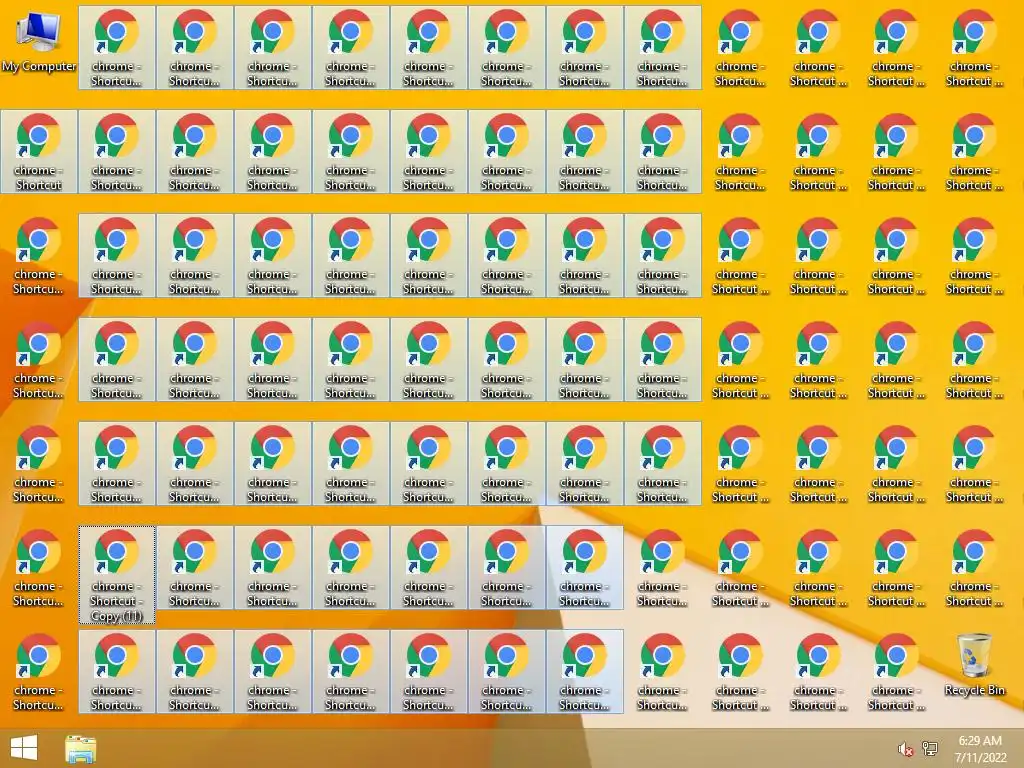Viewport: 1024px width, 768px height.
Task: Open the My Computer desktop icon
Action: pyautogui.click(x=39, y=43)
